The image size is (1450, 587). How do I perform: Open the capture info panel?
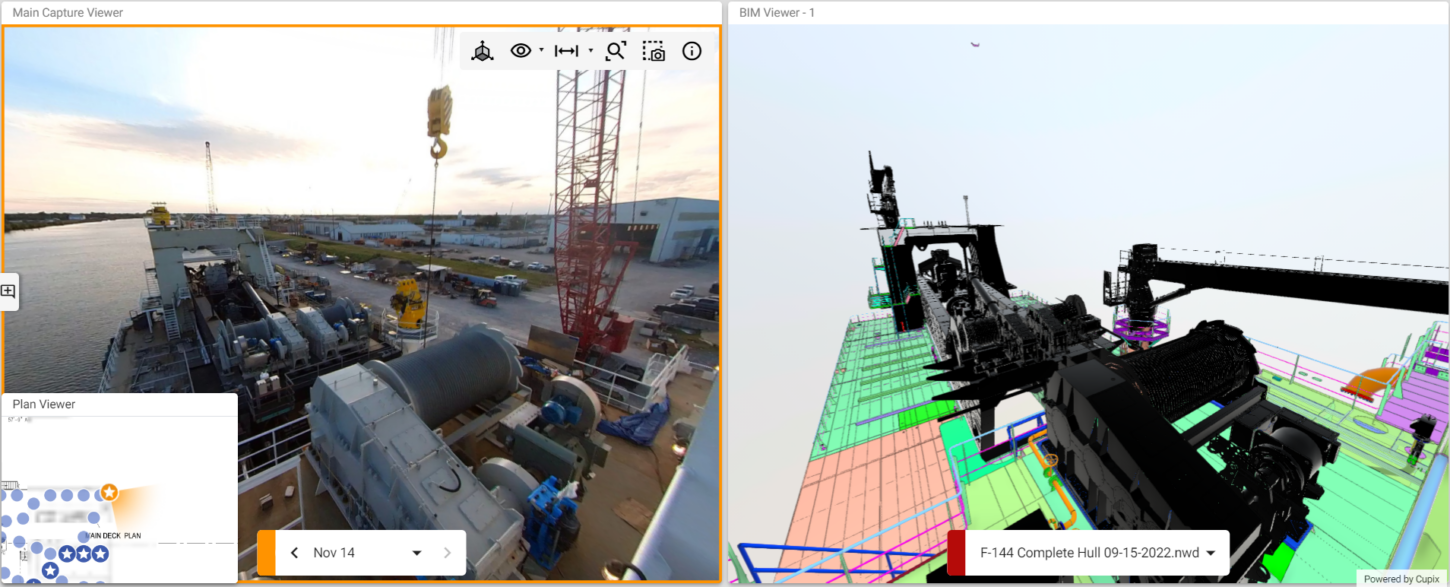pos(691,51)
